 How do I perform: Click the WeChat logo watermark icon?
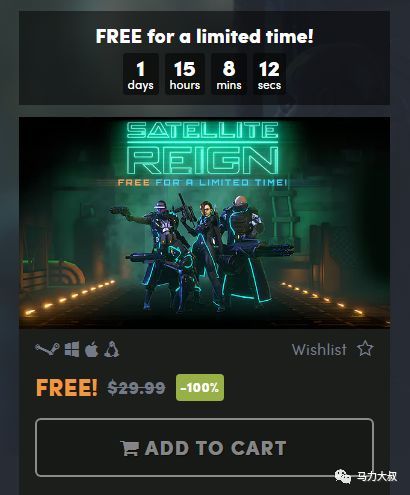(343, 476)
